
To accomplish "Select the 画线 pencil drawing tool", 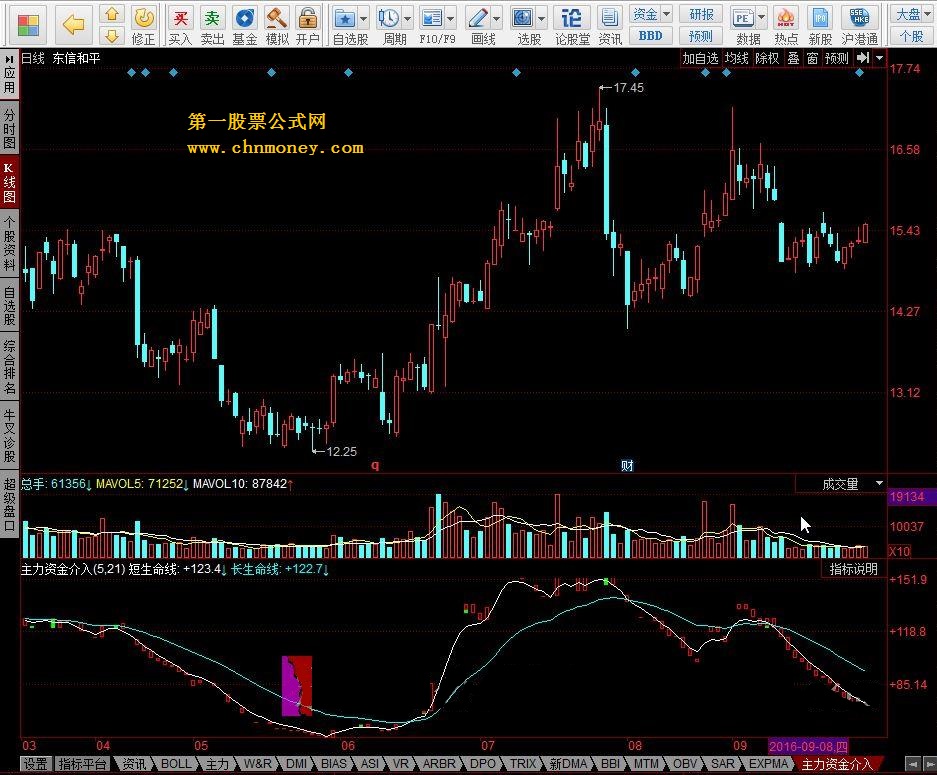I will point(477,18).
